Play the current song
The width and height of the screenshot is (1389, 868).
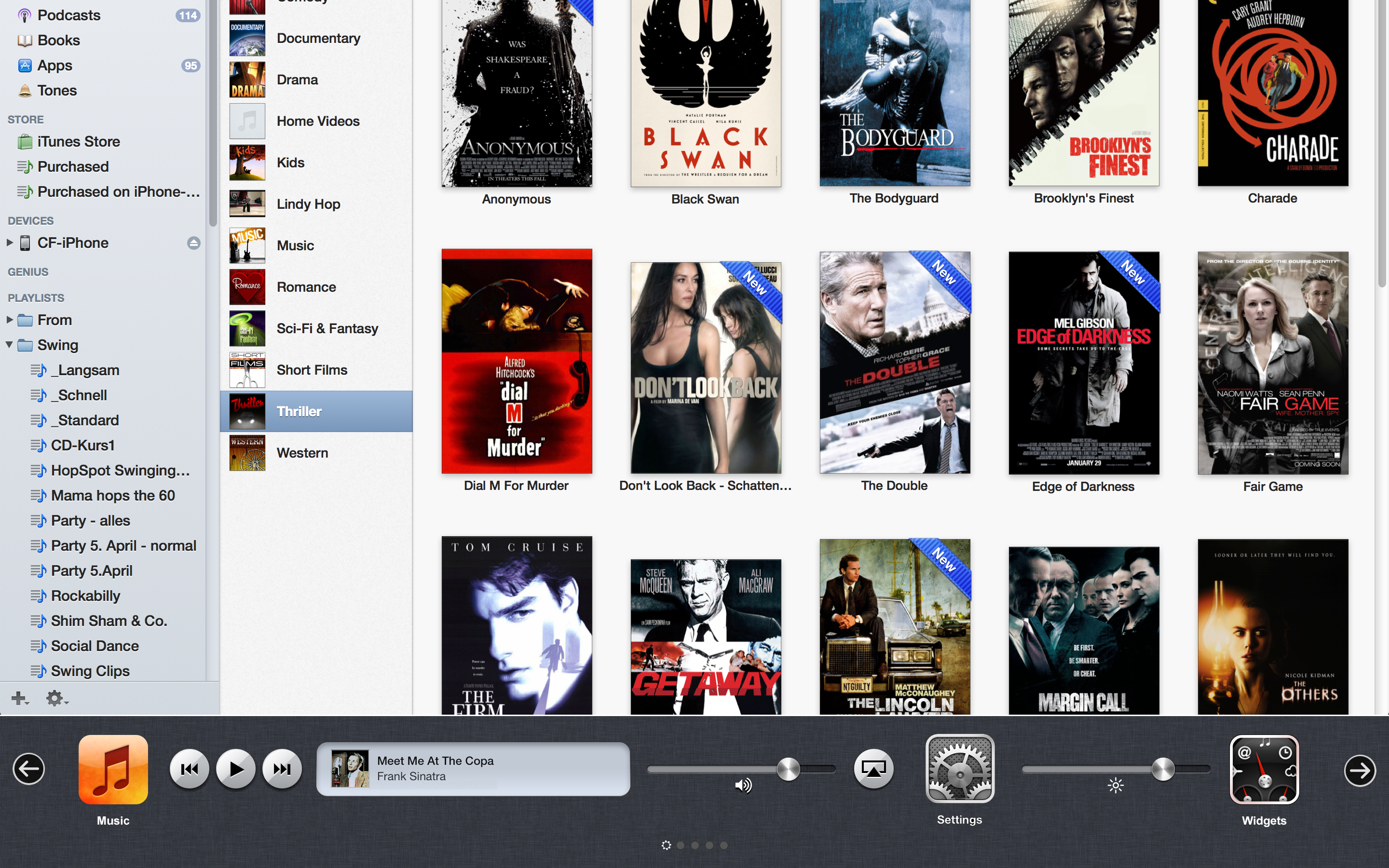pos(236,769)
